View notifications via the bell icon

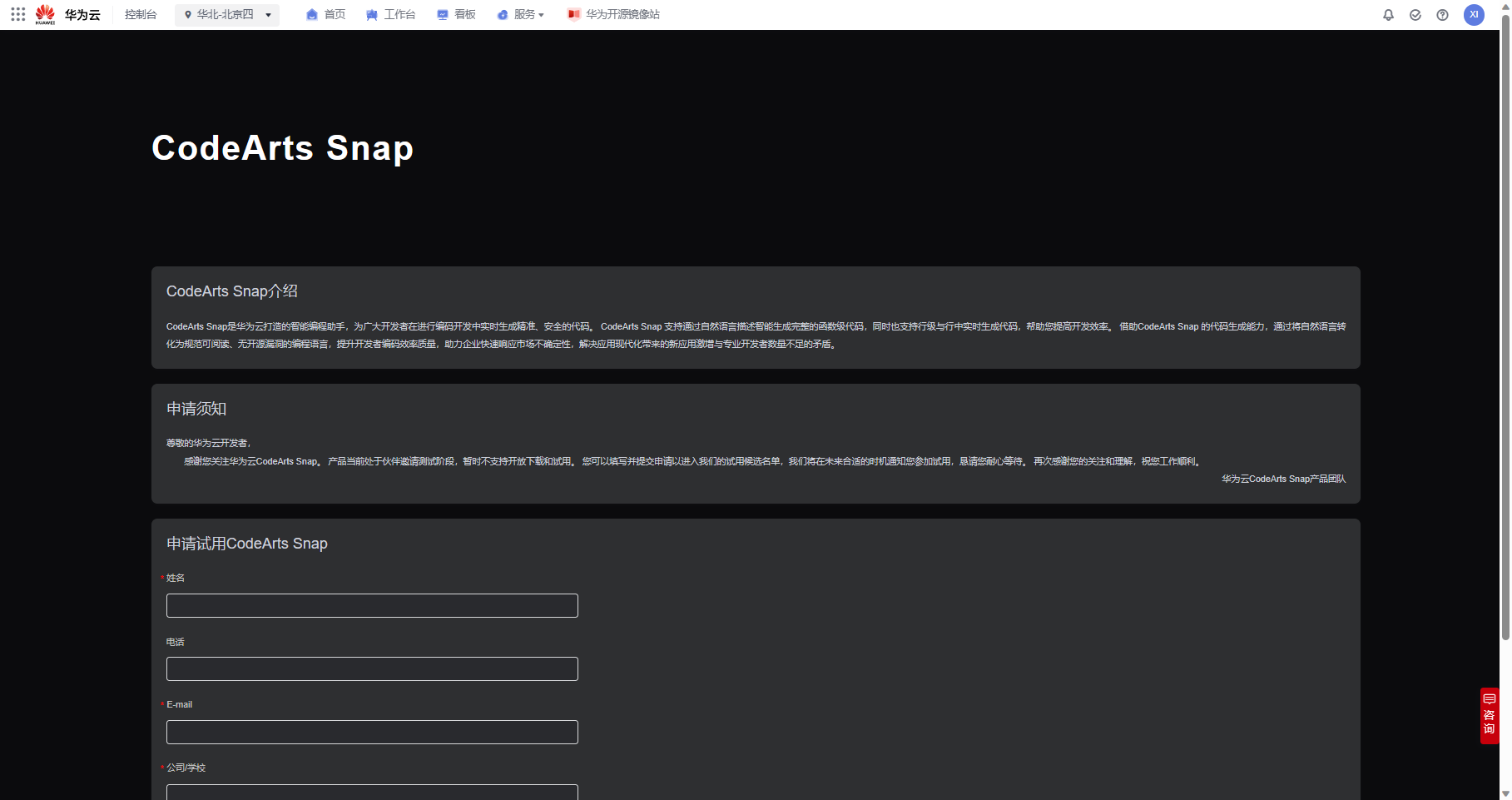click(1388, 15)
